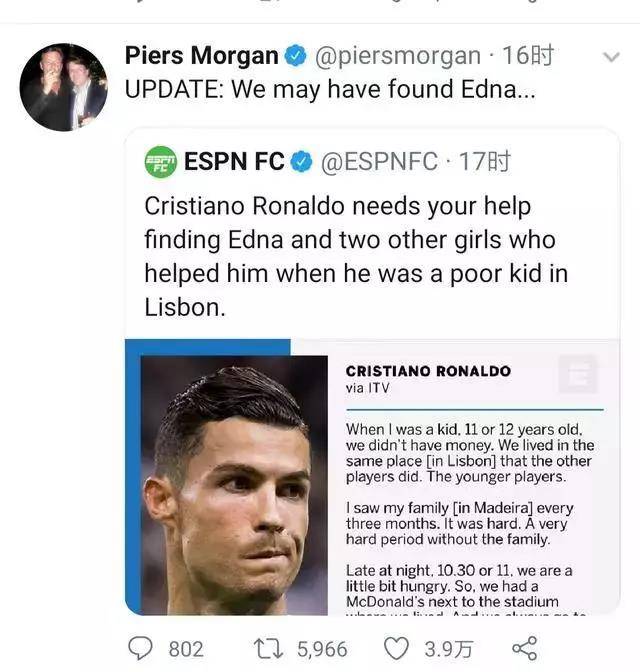The image size is (640, 672).
Task: Like the tweet with heart icon
Action: point(398,648)
